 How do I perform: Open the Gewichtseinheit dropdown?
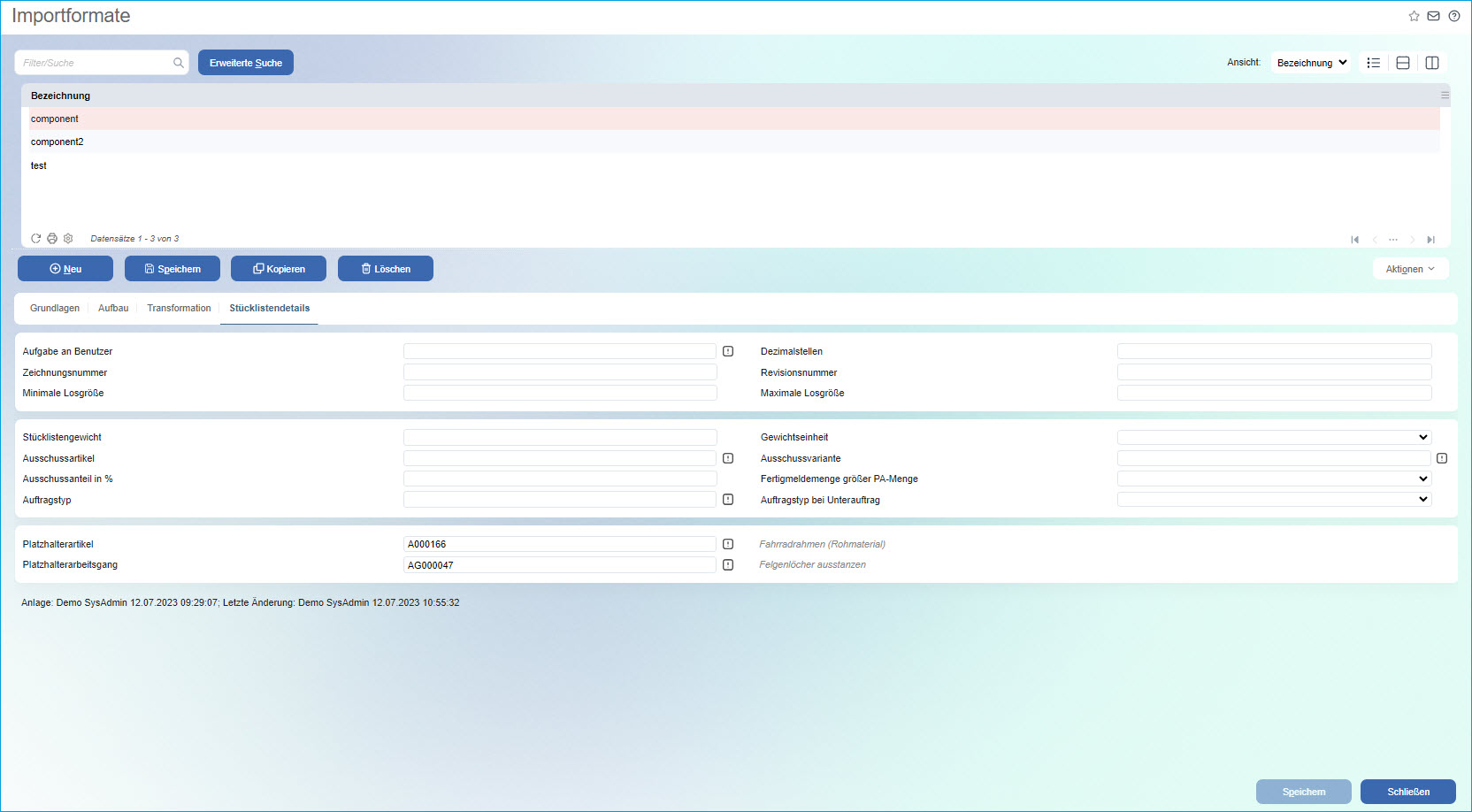1274,437
